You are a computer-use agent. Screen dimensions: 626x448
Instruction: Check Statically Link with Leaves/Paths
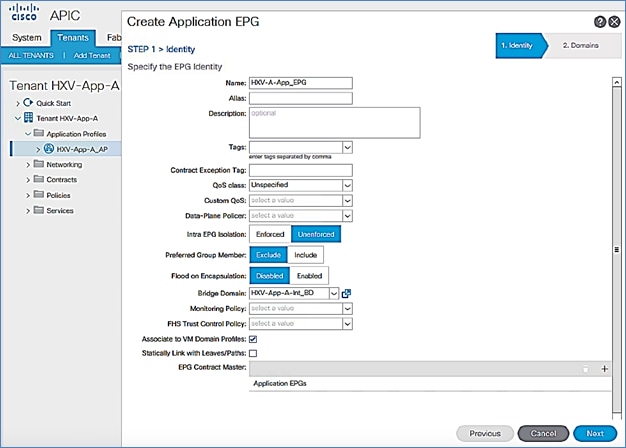[x=253, y=353]
